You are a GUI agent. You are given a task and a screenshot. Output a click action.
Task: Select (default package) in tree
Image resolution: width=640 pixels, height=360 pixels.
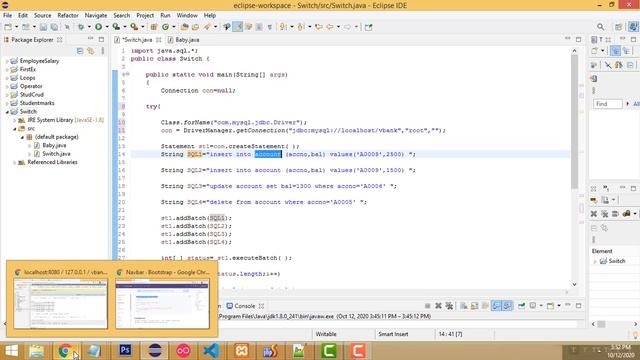pos(56,137)
